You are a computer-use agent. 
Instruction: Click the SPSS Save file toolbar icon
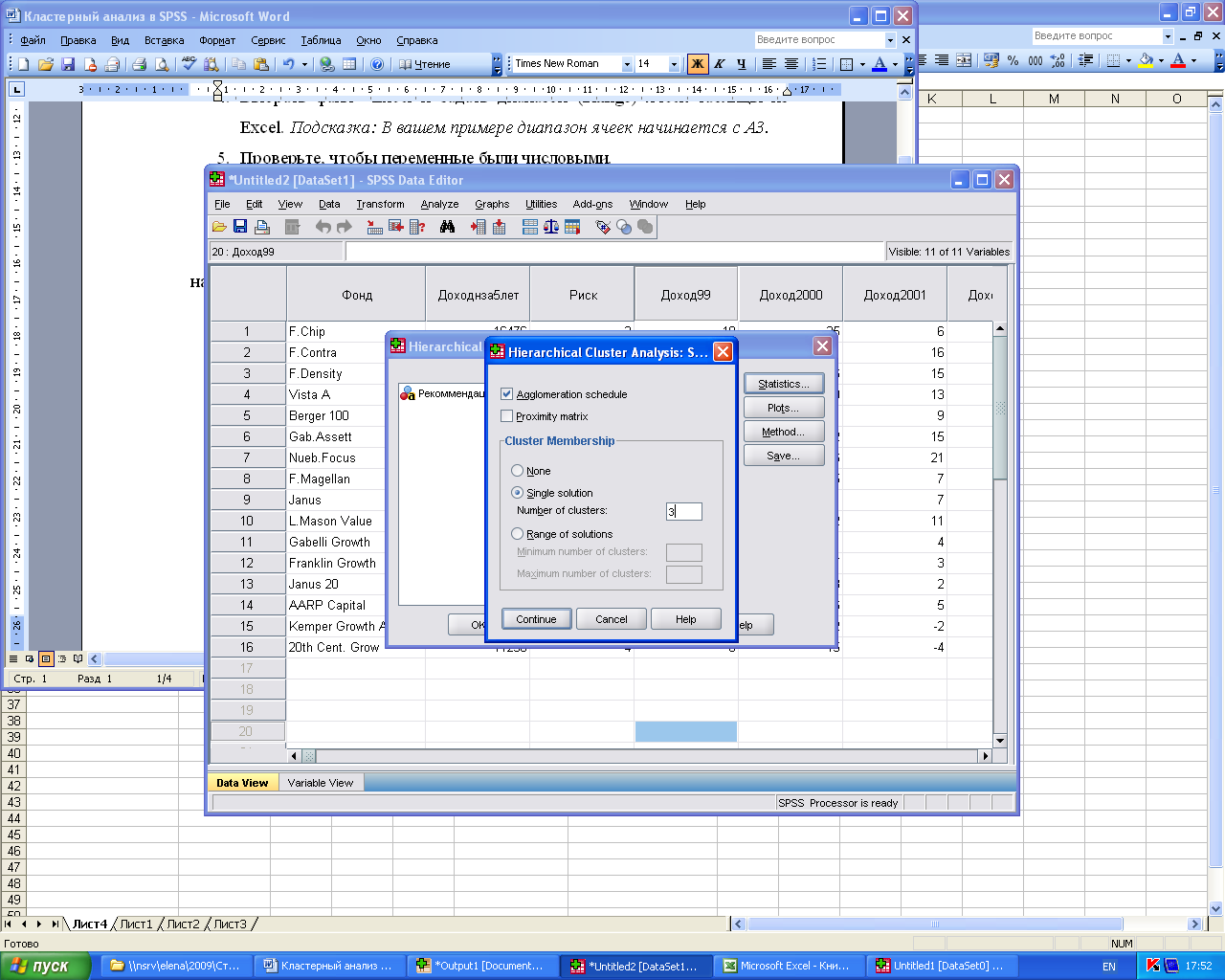[240, 227]
